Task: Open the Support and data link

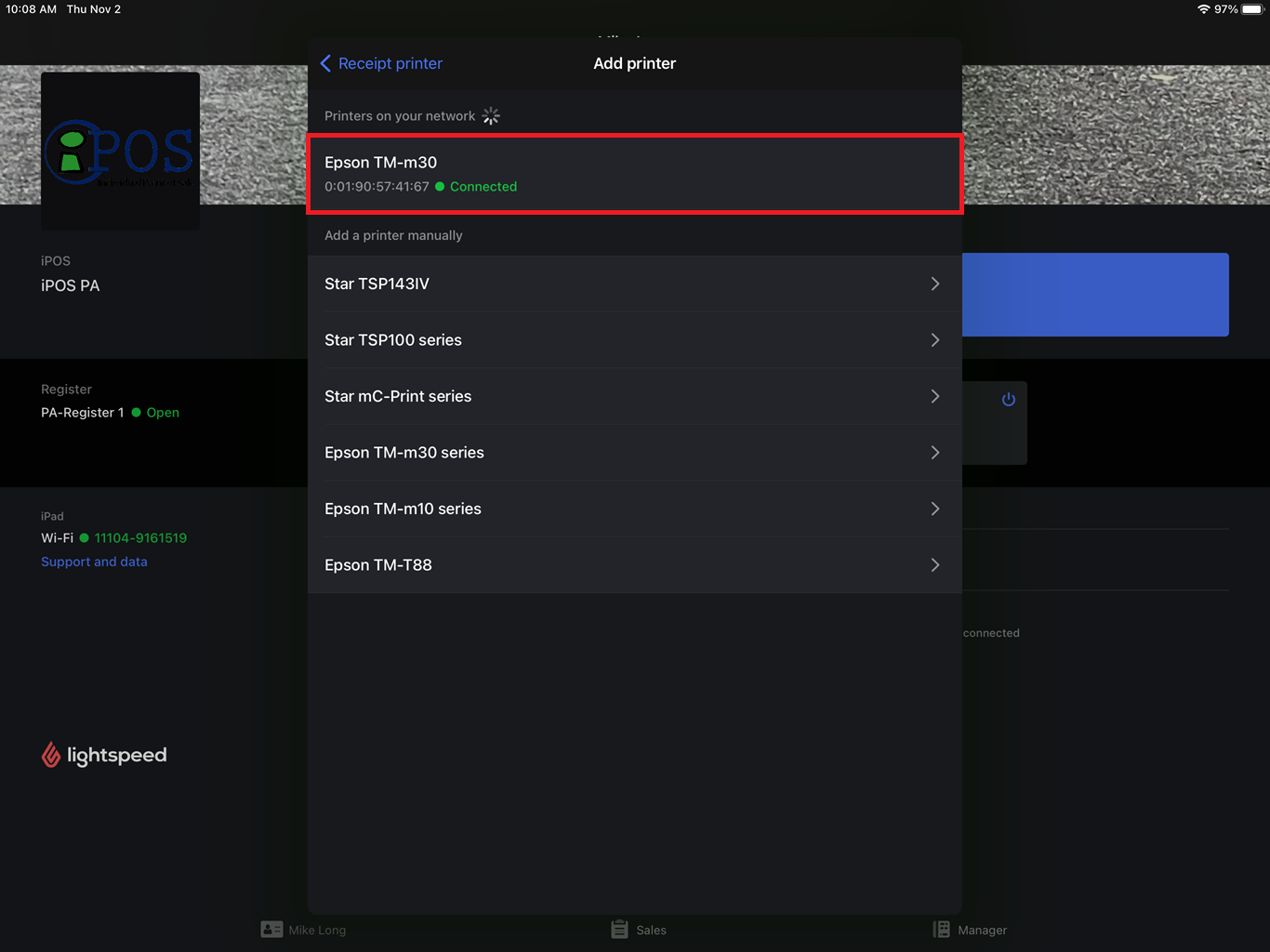Action: (94, 562)
